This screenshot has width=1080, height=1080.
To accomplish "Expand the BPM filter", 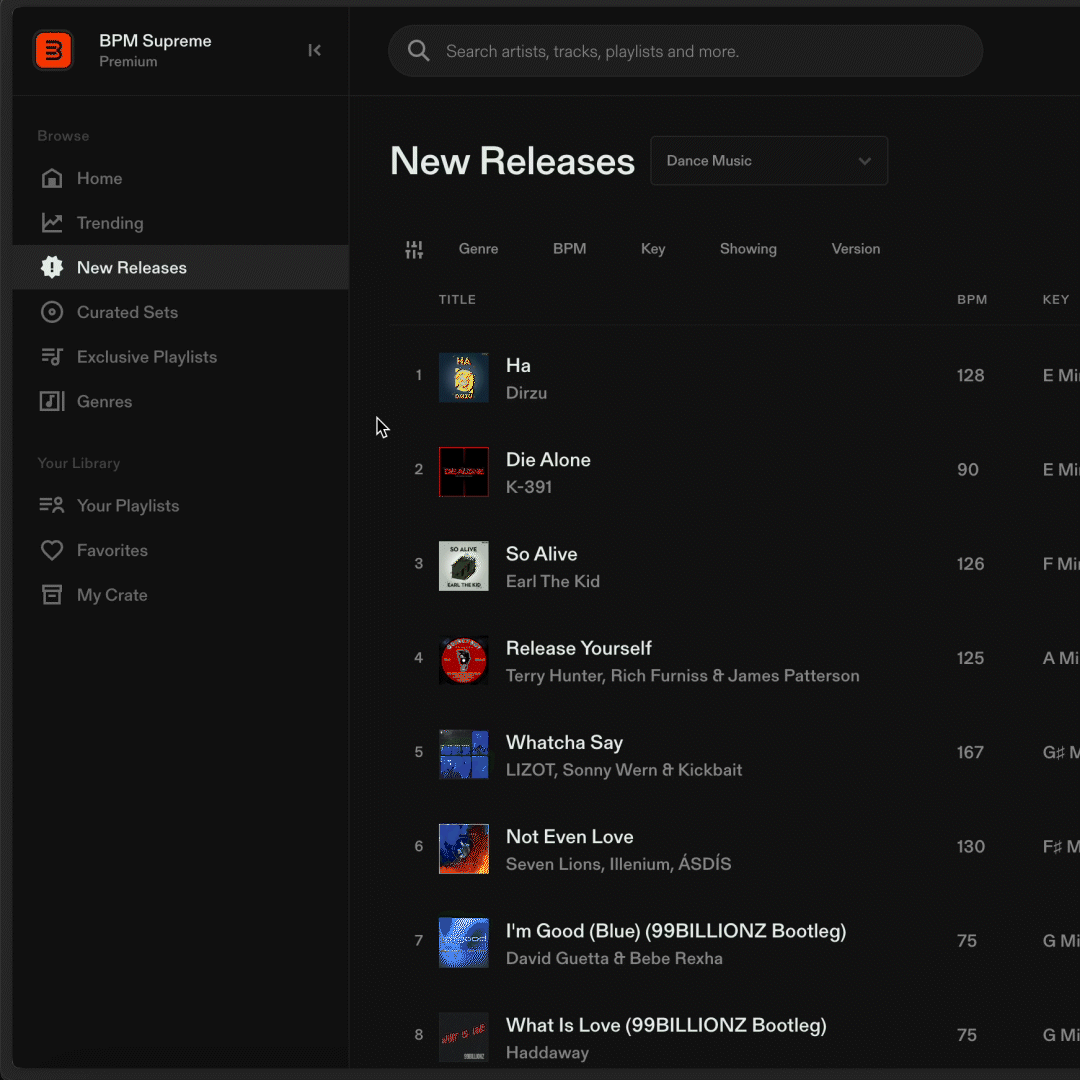I will click(x=570, y=249).
